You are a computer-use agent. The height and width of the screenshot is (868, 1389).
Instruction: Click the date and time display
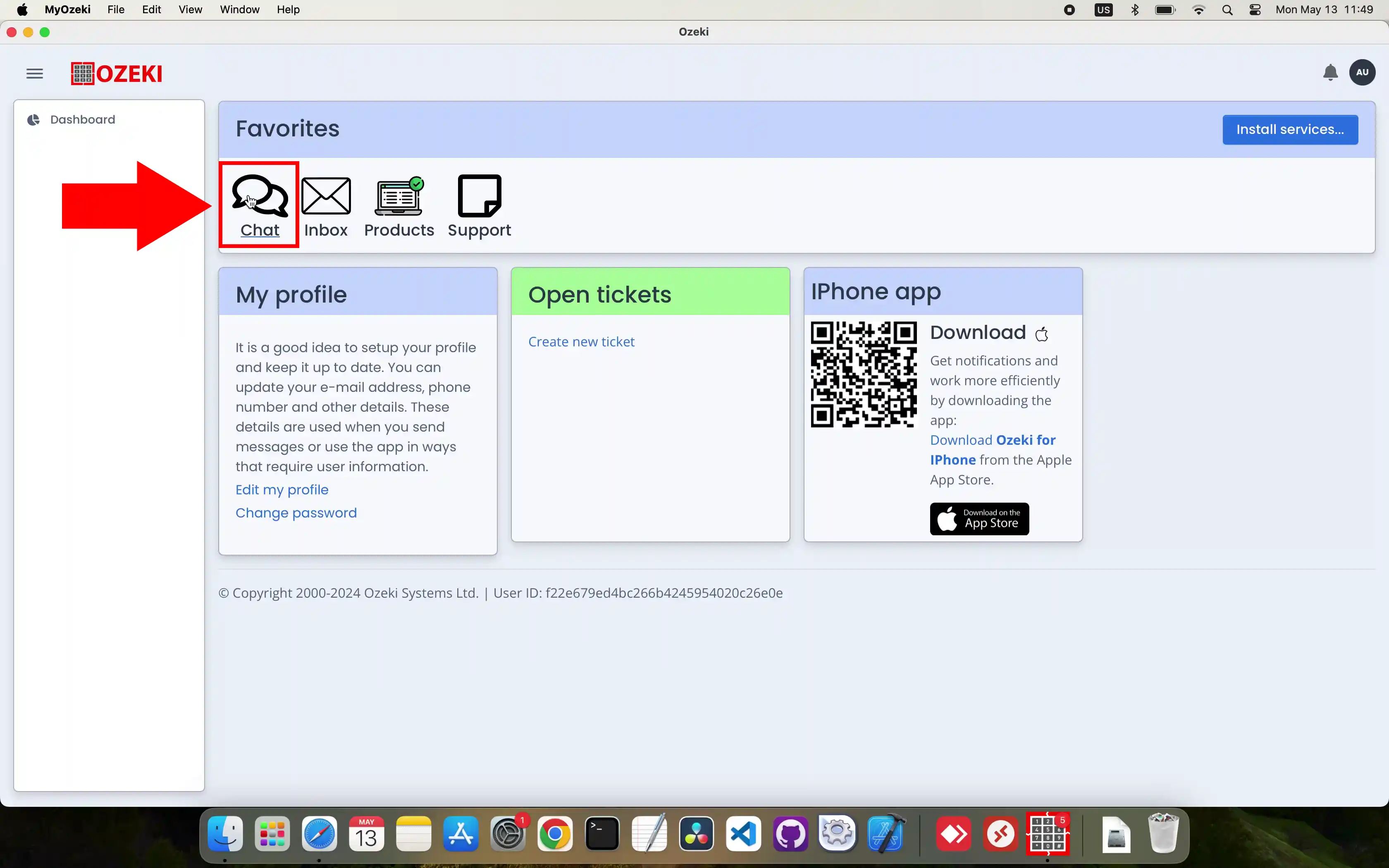click(1324, 10)
